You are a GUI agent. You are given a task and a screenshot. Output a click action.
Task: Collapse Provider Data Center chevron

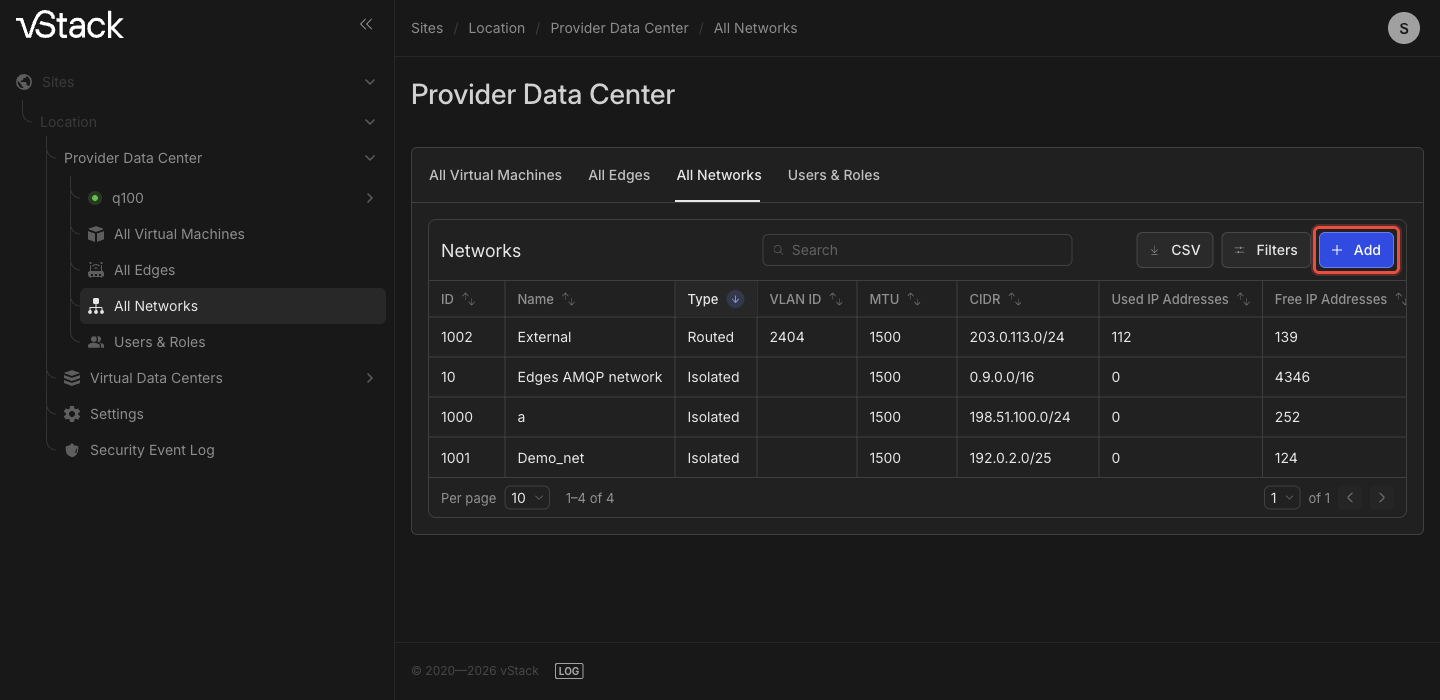coord(370,158)
